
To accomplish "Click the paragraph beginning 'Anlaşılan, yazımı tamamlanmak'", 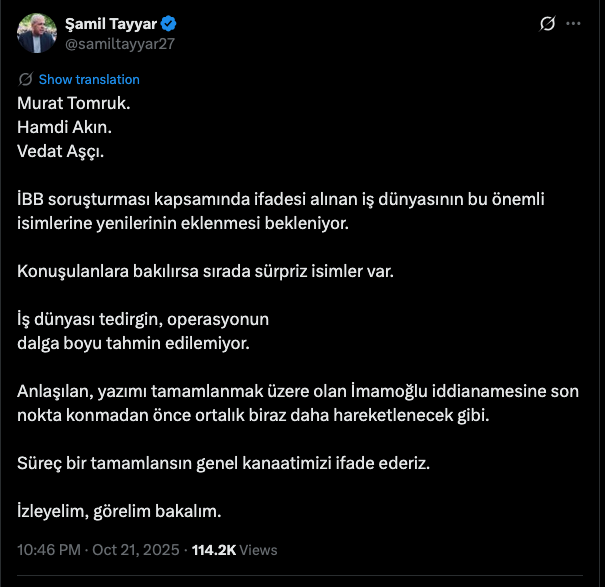I will click(297, 402).
